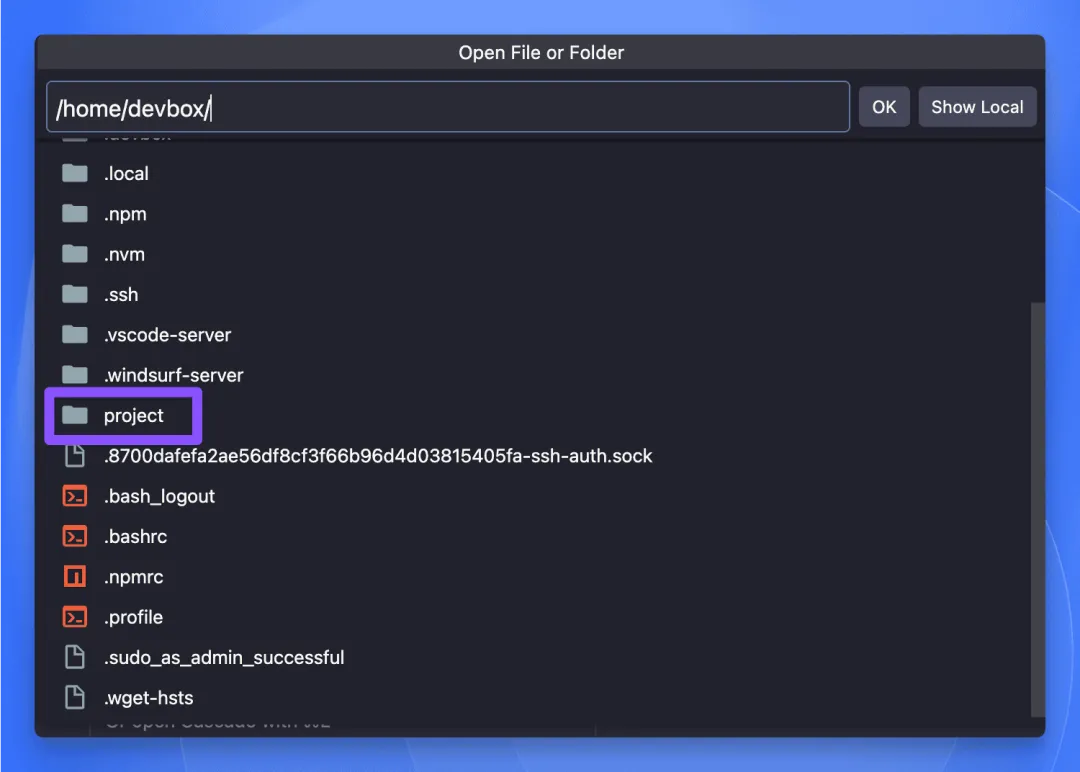Select the .8700dafefa2ae56df8cf3f66b96d4d03815405fa-ssh-auth.sock file name

click(x=378, y=456)
